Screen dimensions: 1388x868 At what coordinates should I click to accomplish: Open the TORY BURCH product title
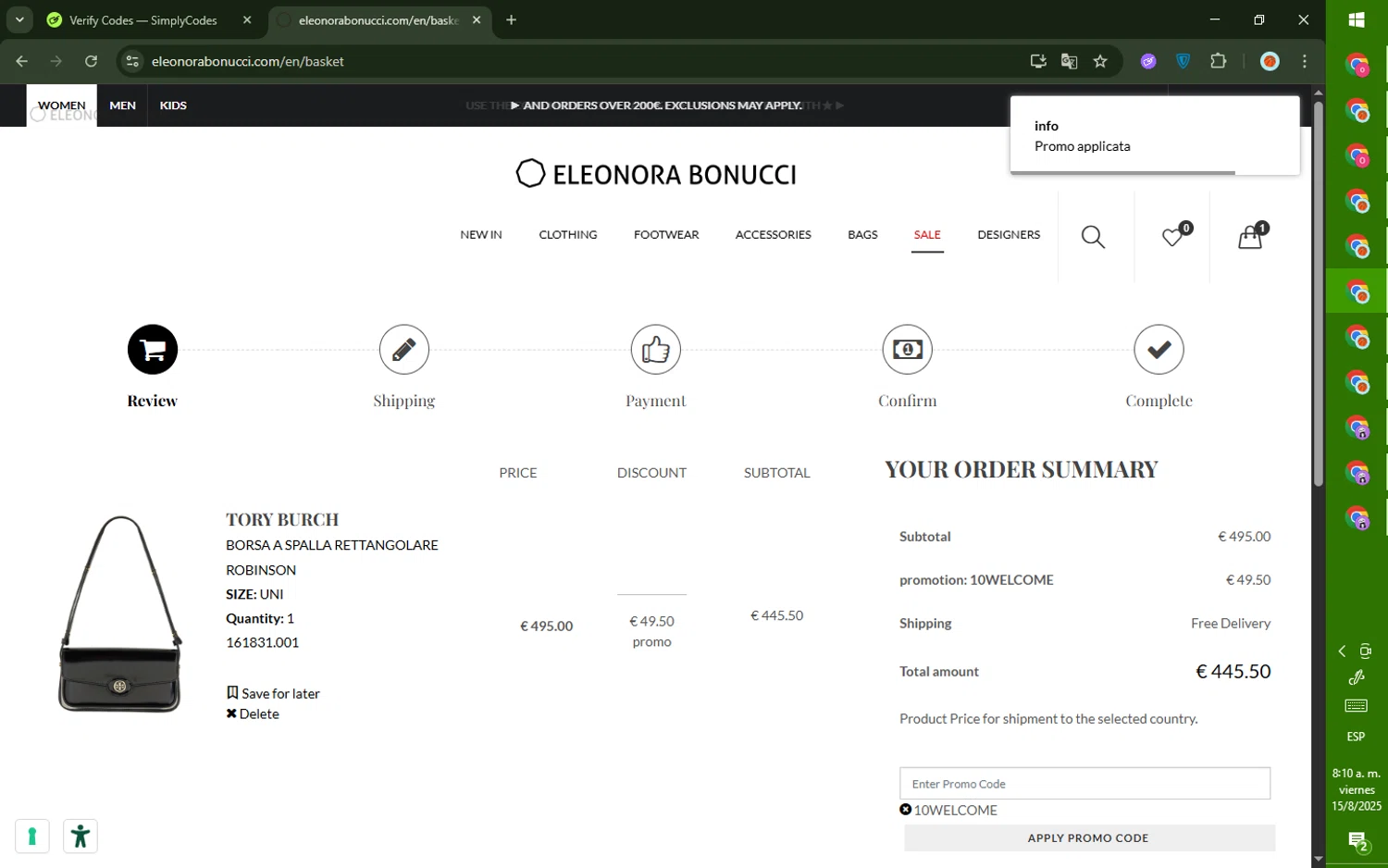(x=282, y=520)
